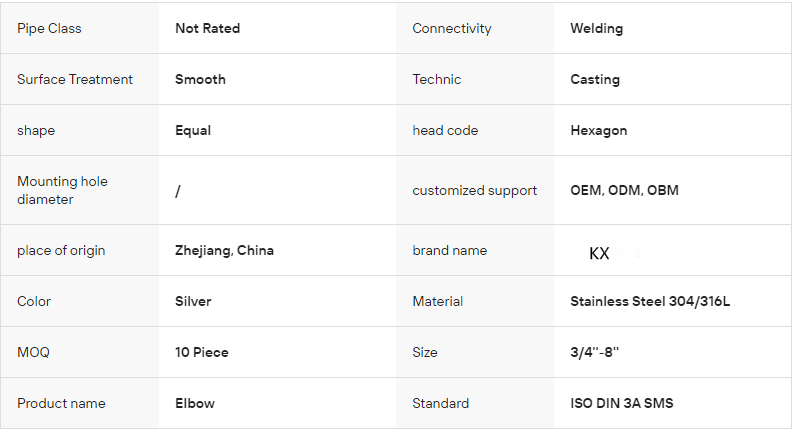Click Stainless Steel 304/316L material value
Viewport: 793px width, 432px height.
point(650,301)
